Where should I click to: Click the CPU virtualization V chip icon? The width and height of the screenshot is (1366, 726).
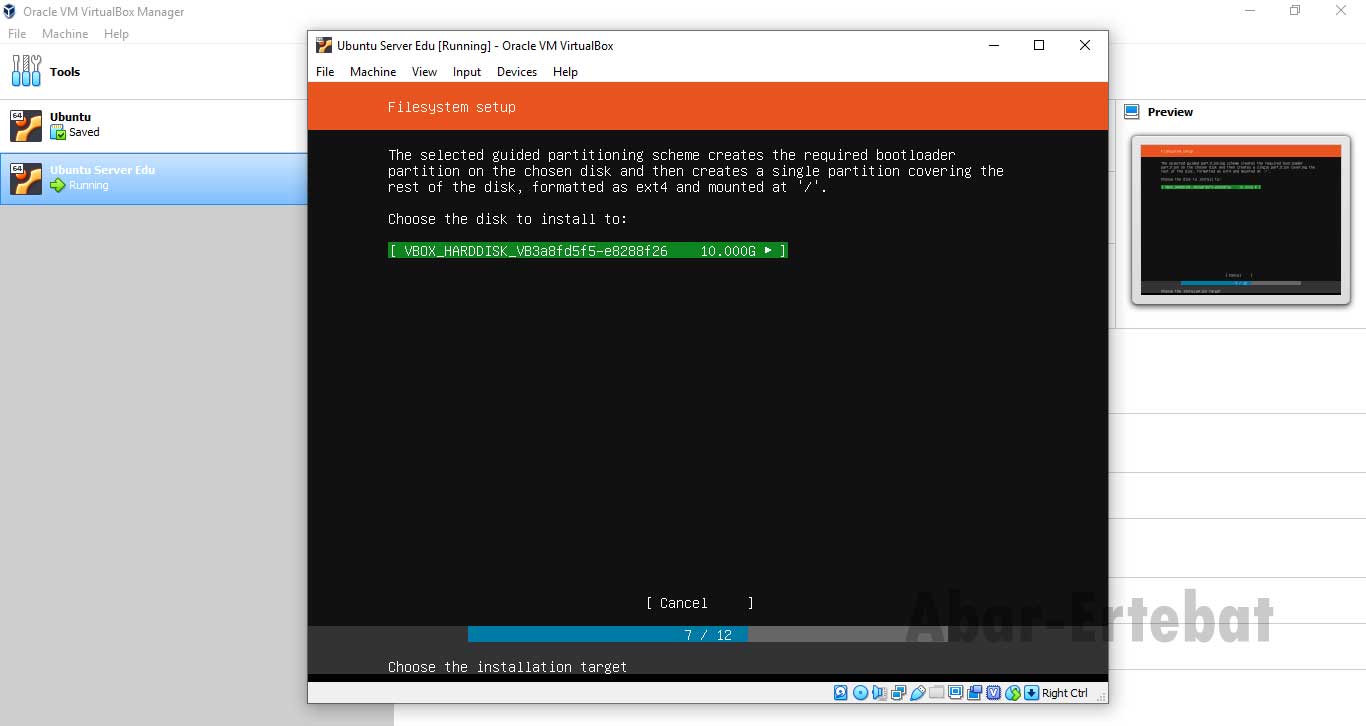tap(993, 692)
